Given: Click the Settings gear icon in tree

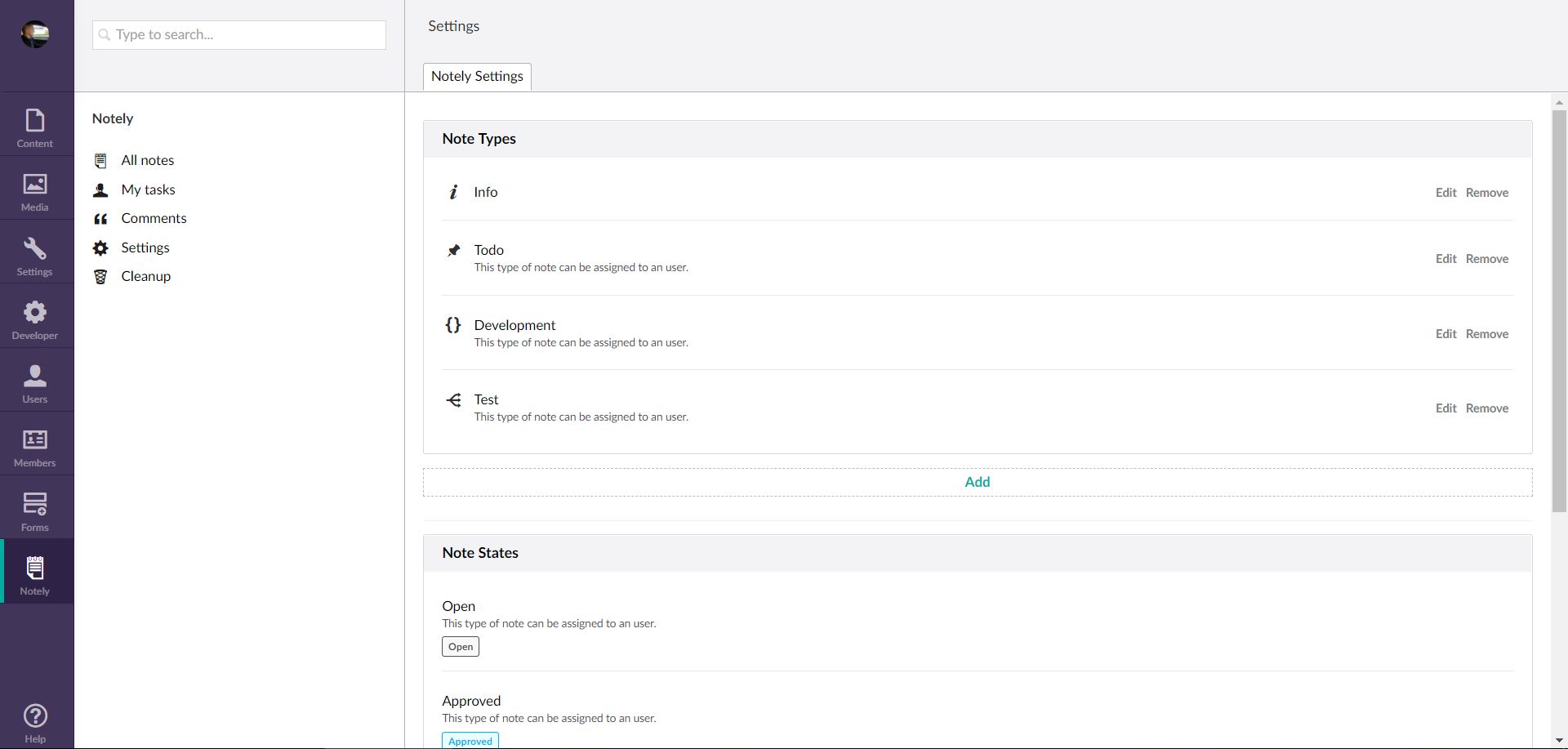Looking at the screenshot, I should (100, 247).
